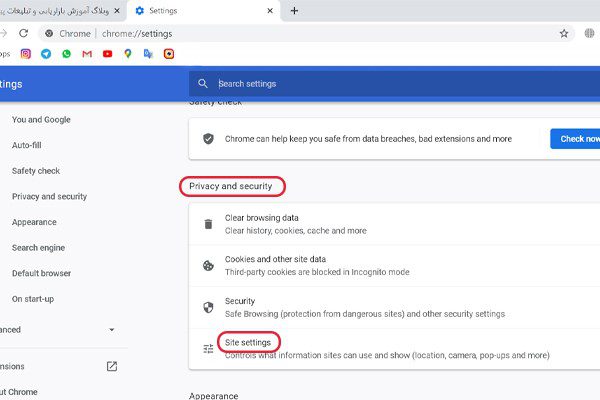Viewport: 600px width, 400px height.
Task: Click the chrome://settings address bar
Action: 306,34
